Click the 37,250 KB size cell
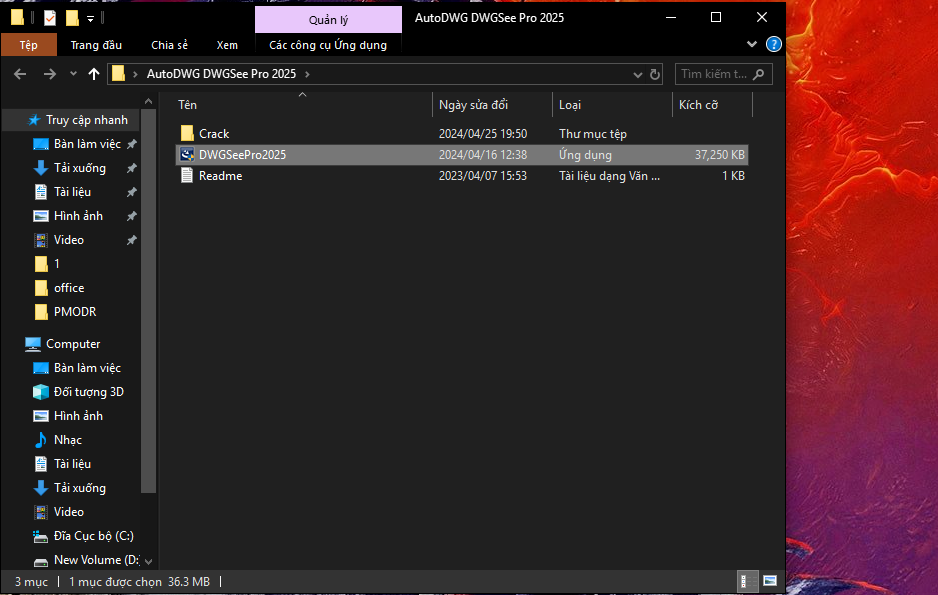This screenshot has width=938, height=595. 720,155
